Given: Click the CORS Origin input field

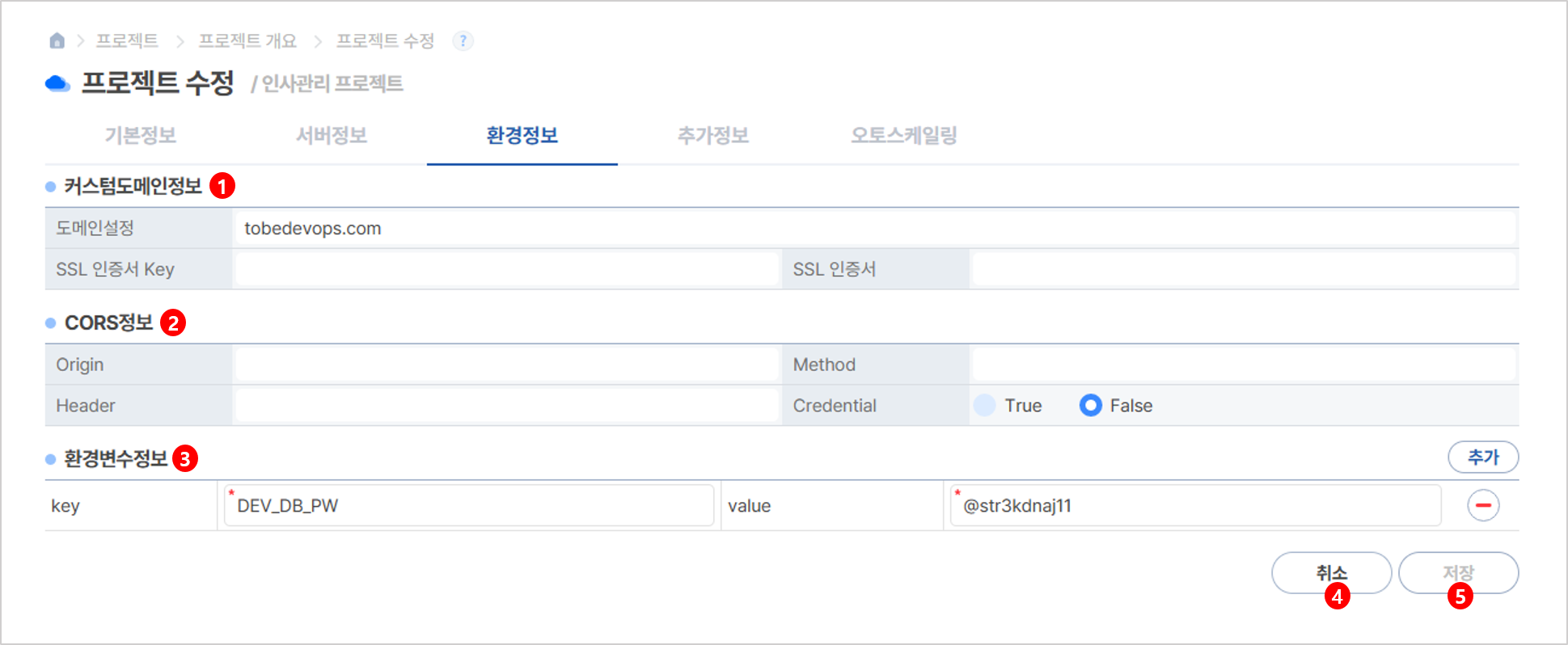Looking at the screenshot, I should 507,365.
